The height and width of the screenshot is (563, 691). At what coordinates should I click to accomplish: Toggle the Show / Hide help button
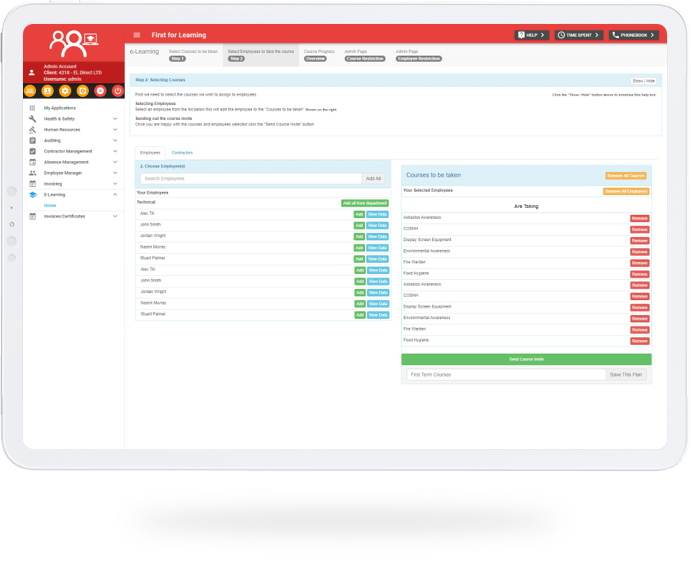[644, 80]
